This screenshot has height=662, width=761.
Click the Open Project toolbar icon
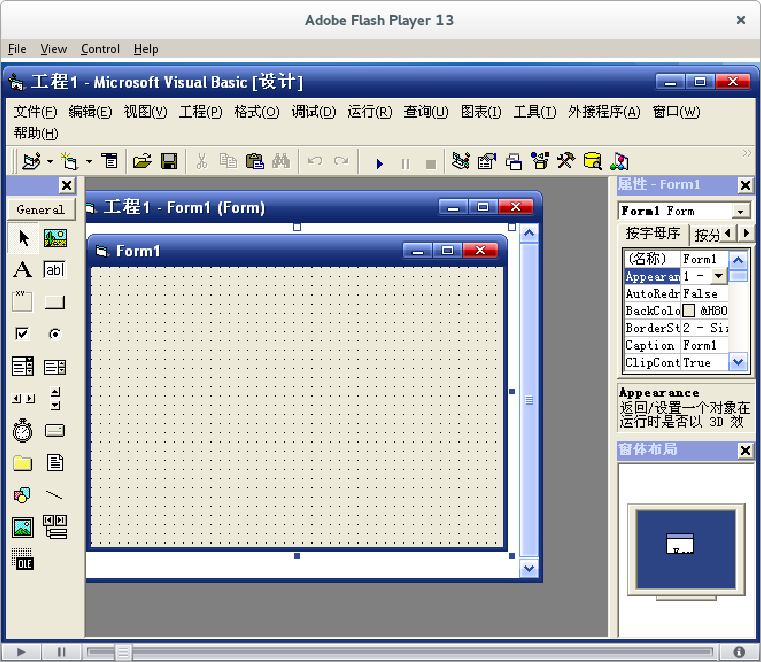(x=142, y=161)
